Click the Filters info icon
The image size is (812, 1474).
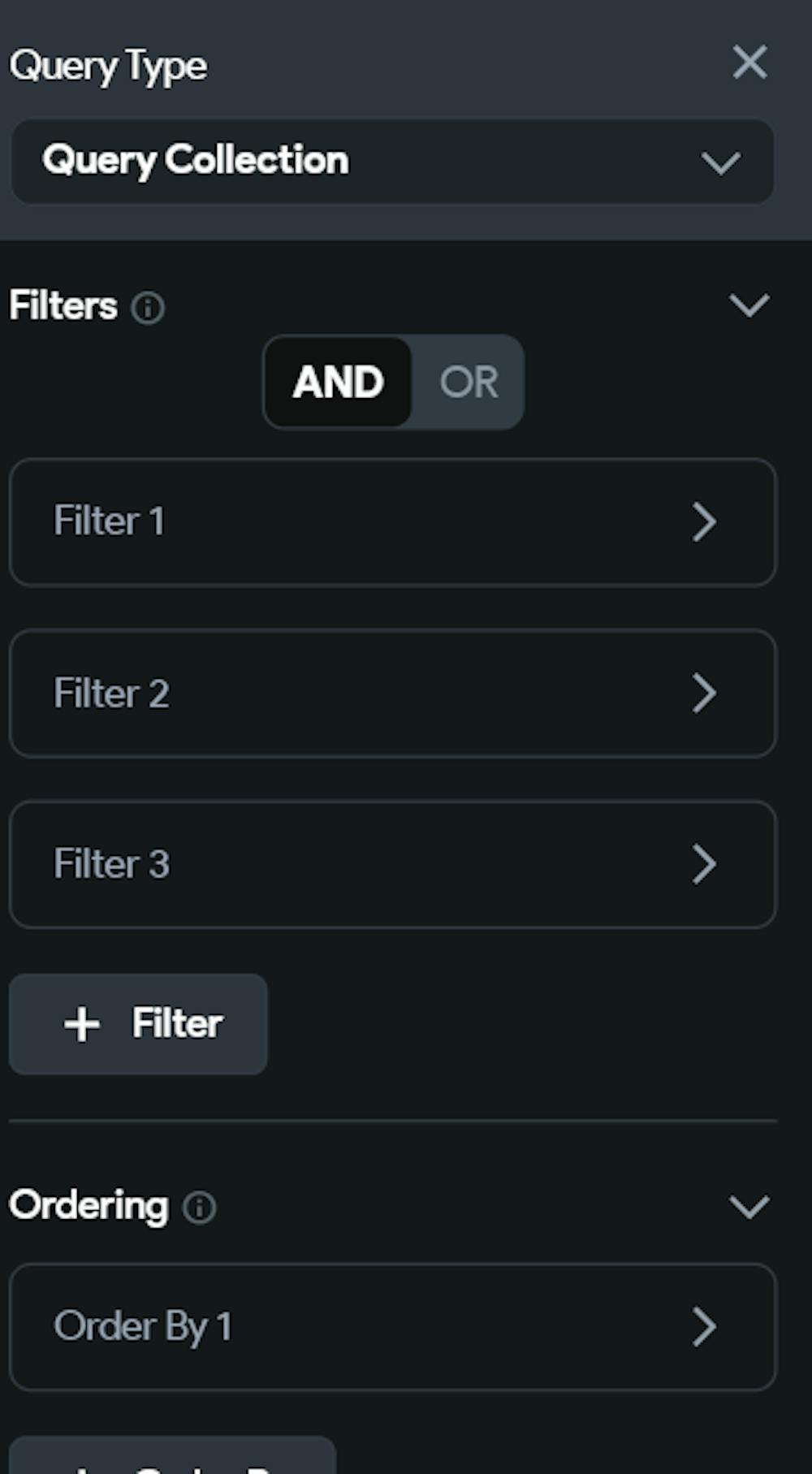pyautogui.click(x=148, y=308)
